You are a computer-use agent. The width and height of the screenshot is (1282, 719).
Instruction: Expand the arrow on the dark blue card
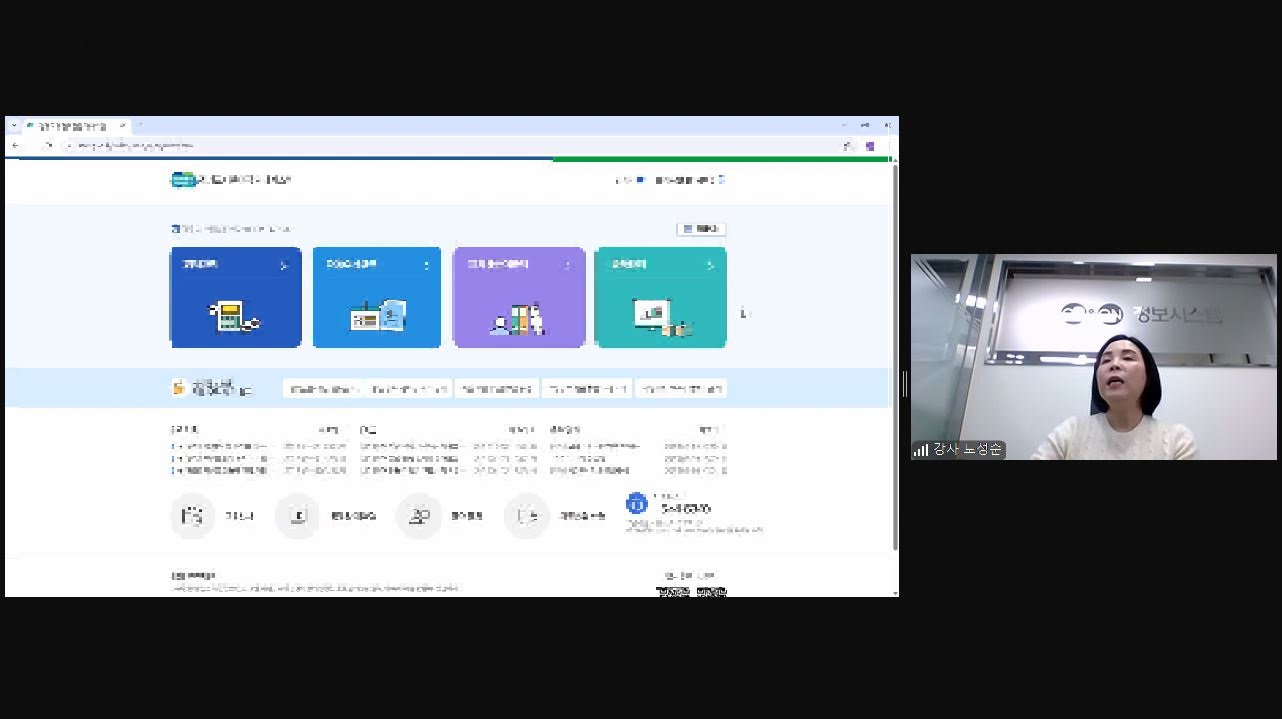click(x=284, y=266)
